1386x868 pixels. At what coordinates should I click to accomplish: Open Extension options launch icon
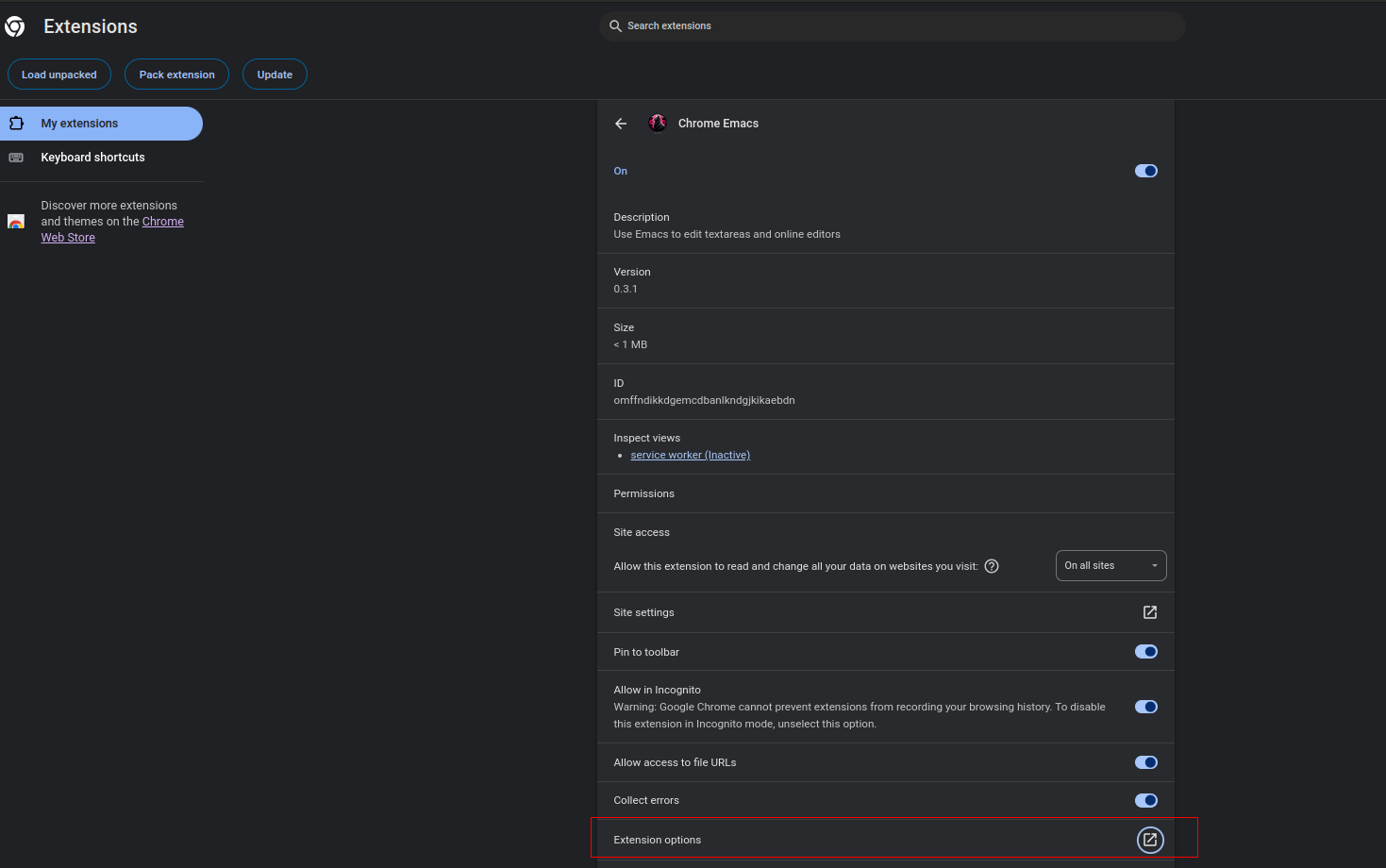1150,840
